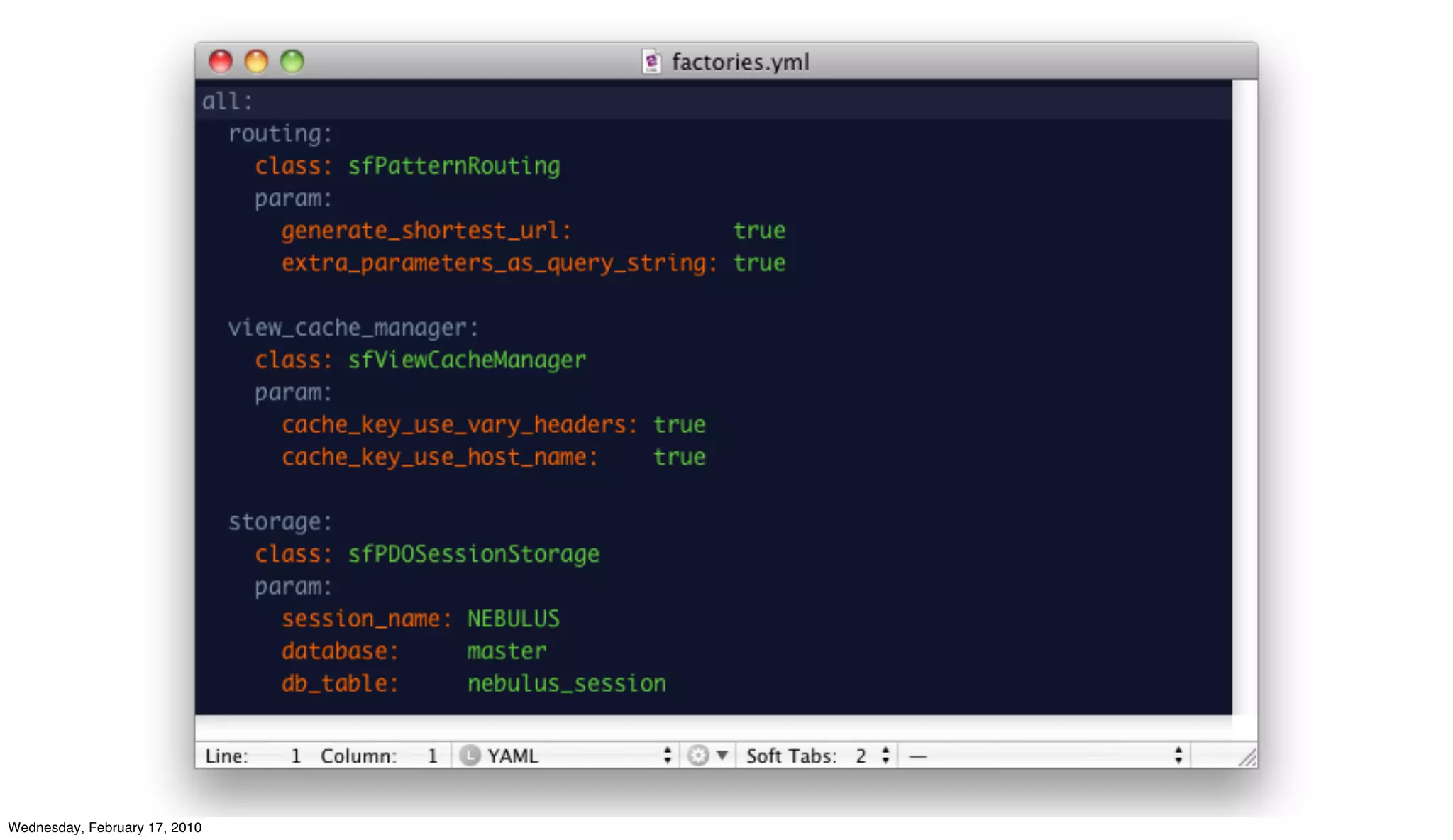Click the YAML language L icon

[x=470, y=756]
